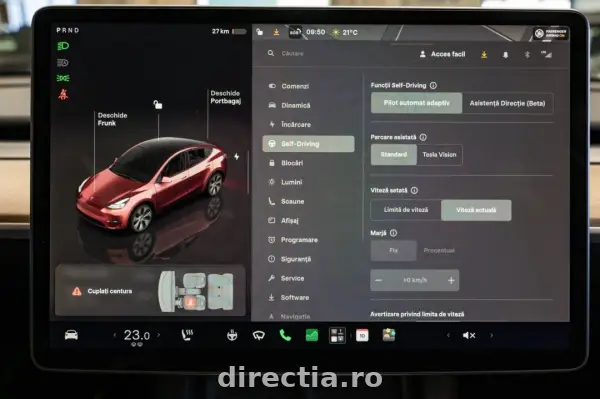
Task: Select Asistență Direcție (Beta) option
Action: point(507,103)
